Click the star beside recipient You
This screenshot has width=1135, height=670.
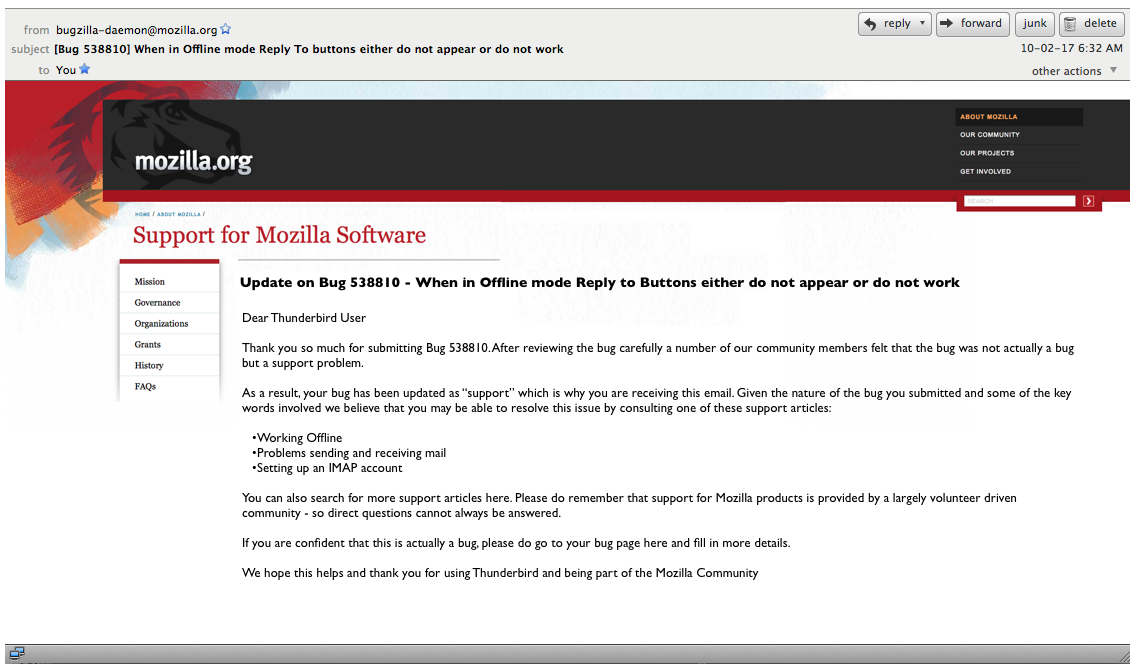[x=84, y=69]
